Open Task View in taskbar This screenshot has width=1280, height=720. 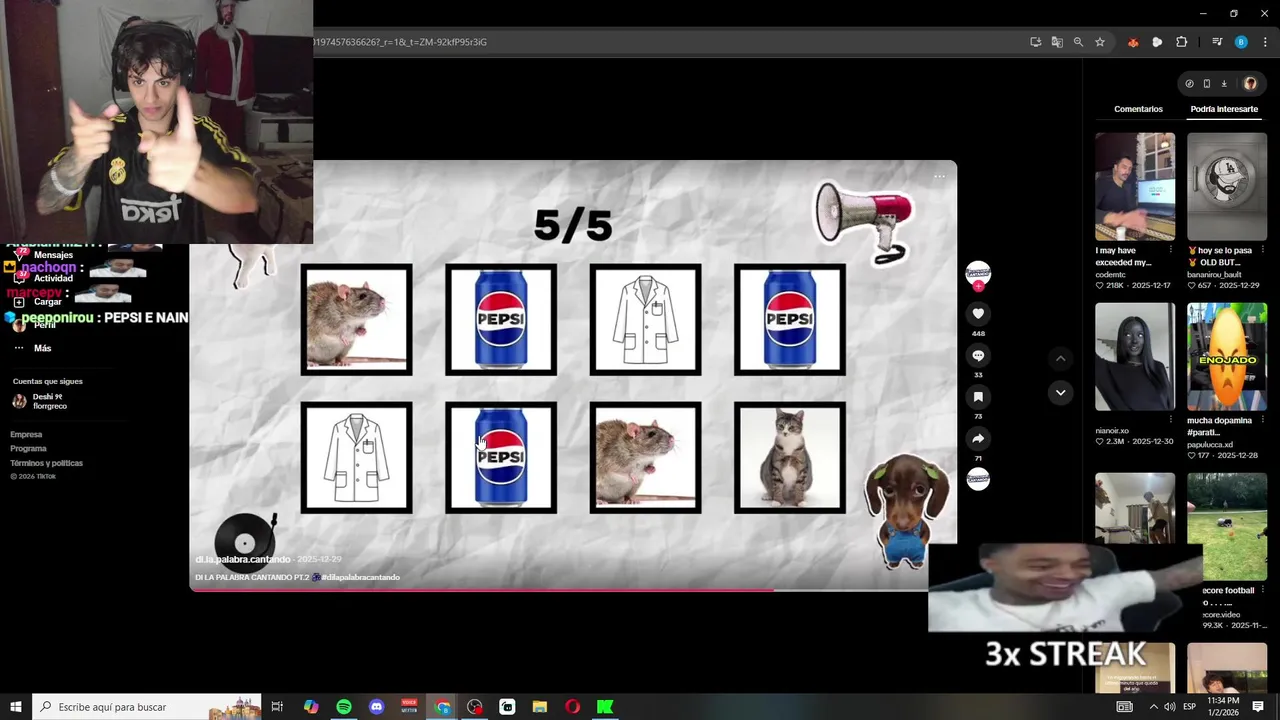coord(278,707)
